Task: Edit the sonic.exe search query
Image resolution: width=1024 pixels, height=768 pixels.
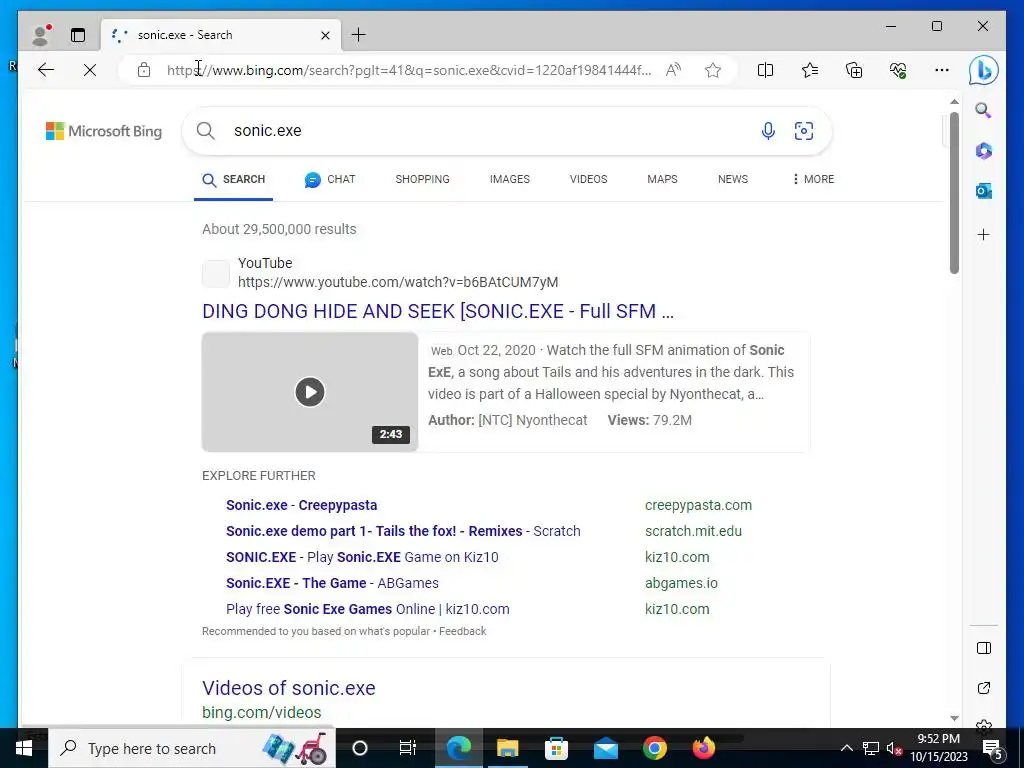Action: point(268,131)
